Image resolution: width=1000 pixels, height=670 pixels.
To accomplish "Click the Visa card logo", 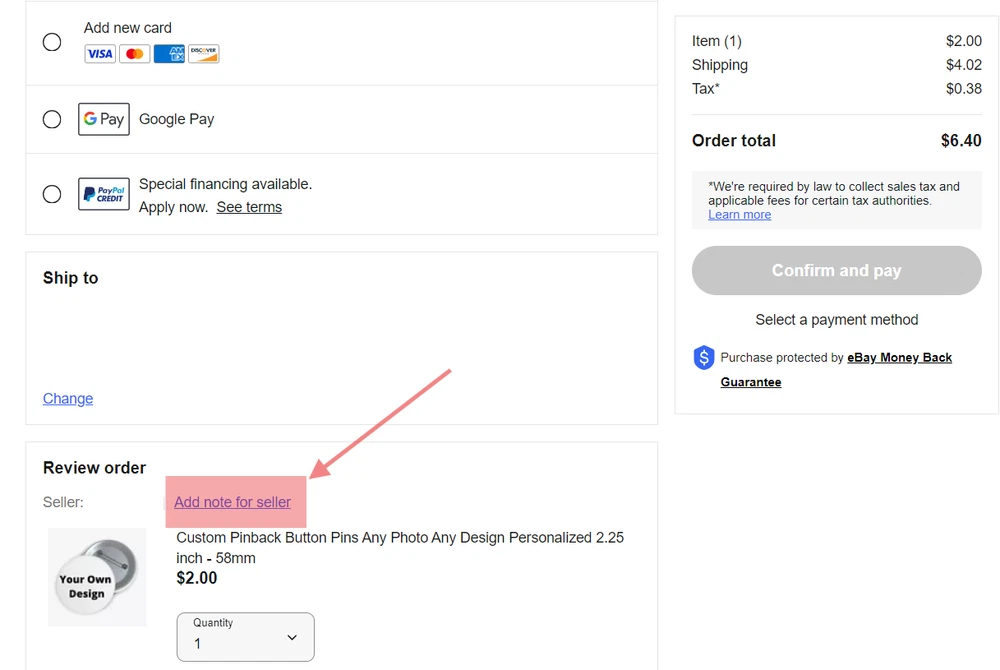I will tap(100, 54).
